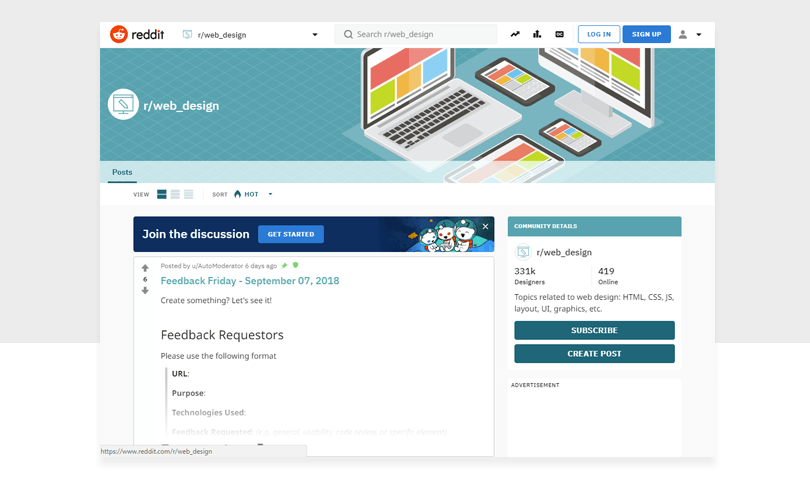Open the All bar chart icon
810x481 pixels.
tap(537, 34)
